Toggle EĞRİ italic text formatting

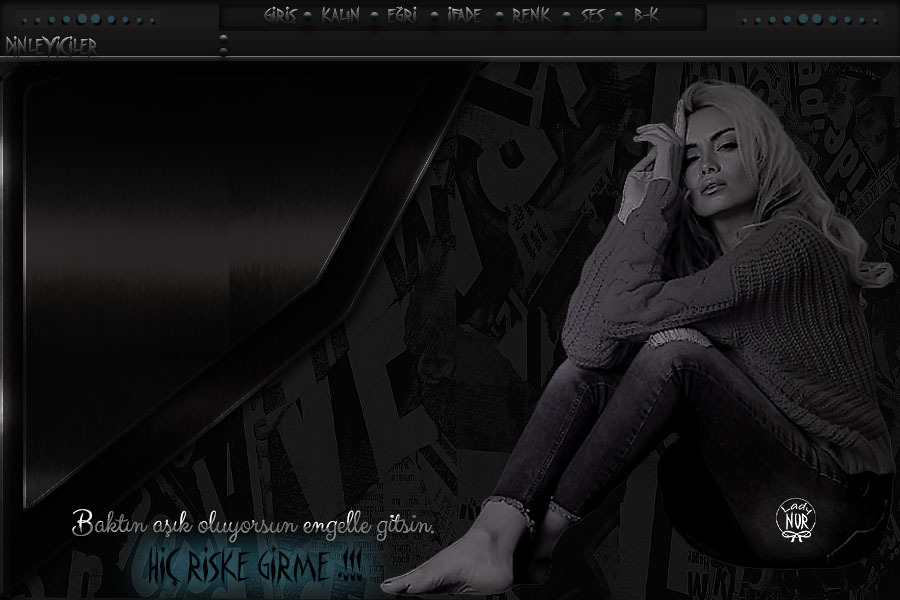(x=402, y=16)
